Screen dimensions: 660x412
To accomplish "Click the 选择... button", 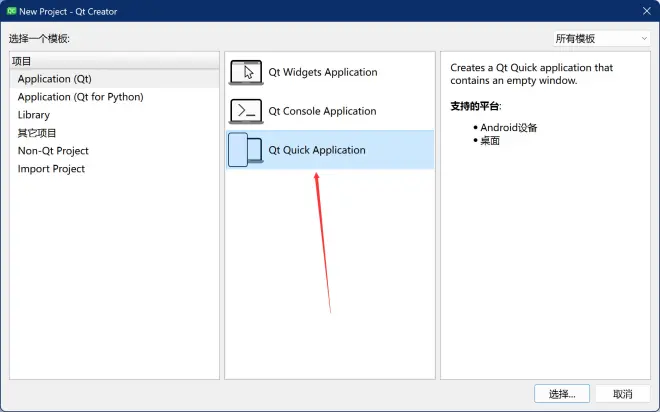I will [x=562, y=394].
